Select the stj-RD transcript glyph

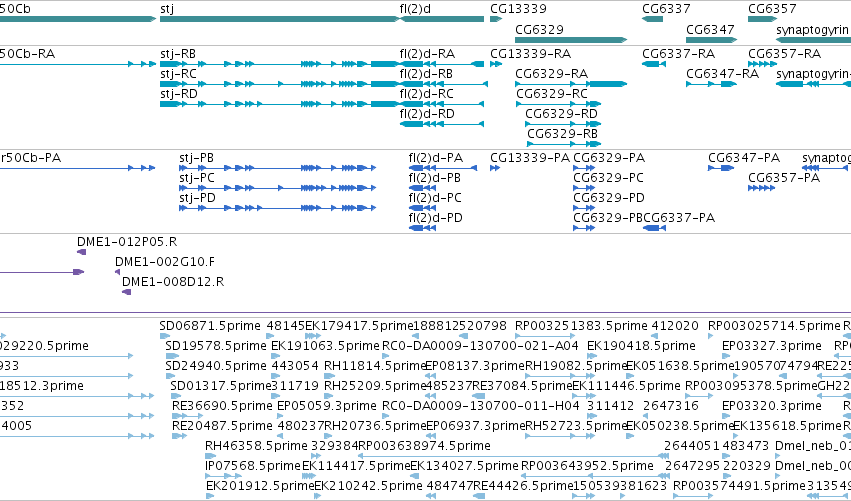pos(280,104)
